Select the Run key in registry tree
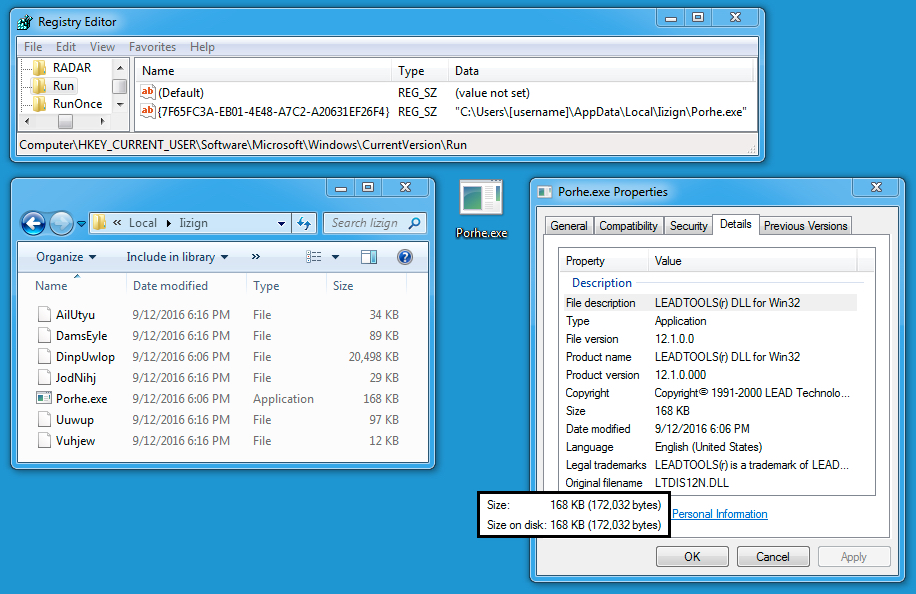 click(x=63, y=86)
